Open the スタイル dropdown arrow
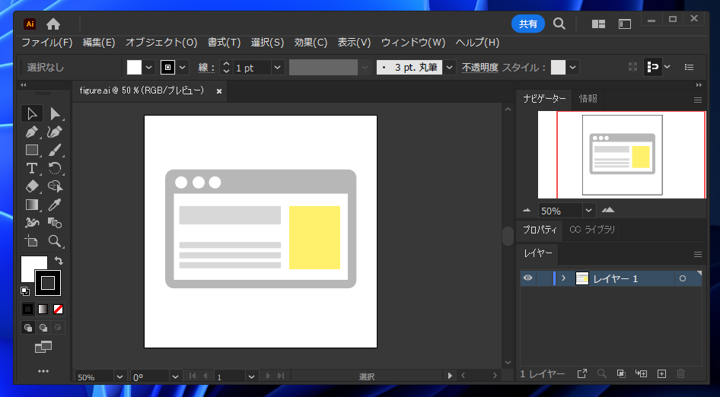 572,67
